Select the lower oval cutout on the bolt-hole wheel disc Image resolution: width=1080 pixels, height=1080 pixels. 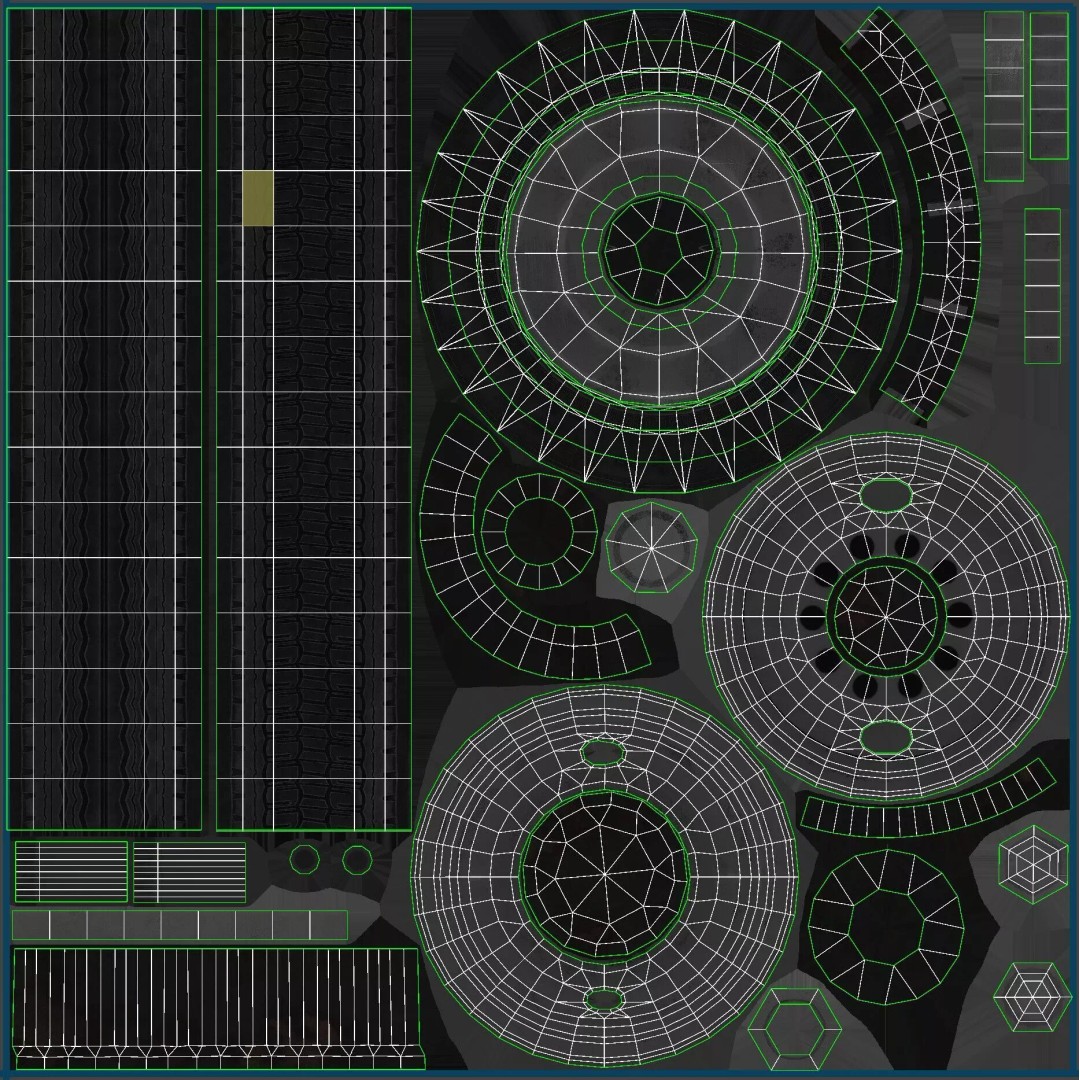(x=886, y=738)
